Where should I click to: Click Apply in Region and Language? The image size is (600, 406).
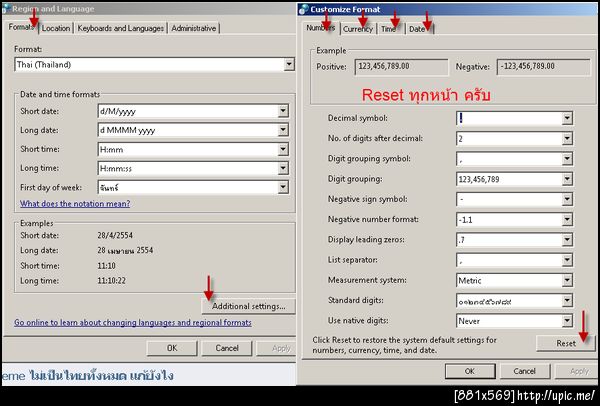(x=276, y=348)
